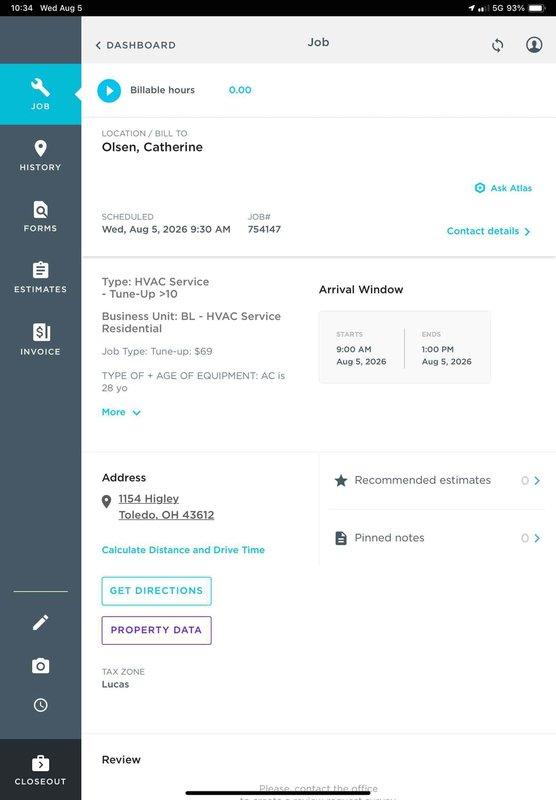
Task: Go back to Dashboard
Action: click(136, 45)
